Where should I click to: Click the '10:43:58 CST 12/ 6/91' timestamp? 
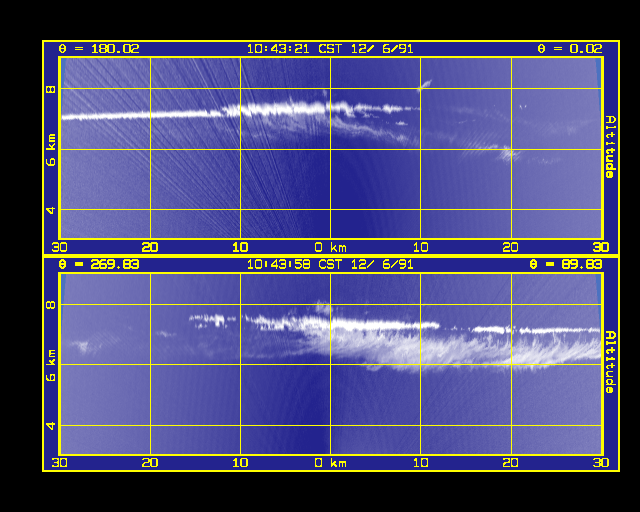tap(330, 265)
